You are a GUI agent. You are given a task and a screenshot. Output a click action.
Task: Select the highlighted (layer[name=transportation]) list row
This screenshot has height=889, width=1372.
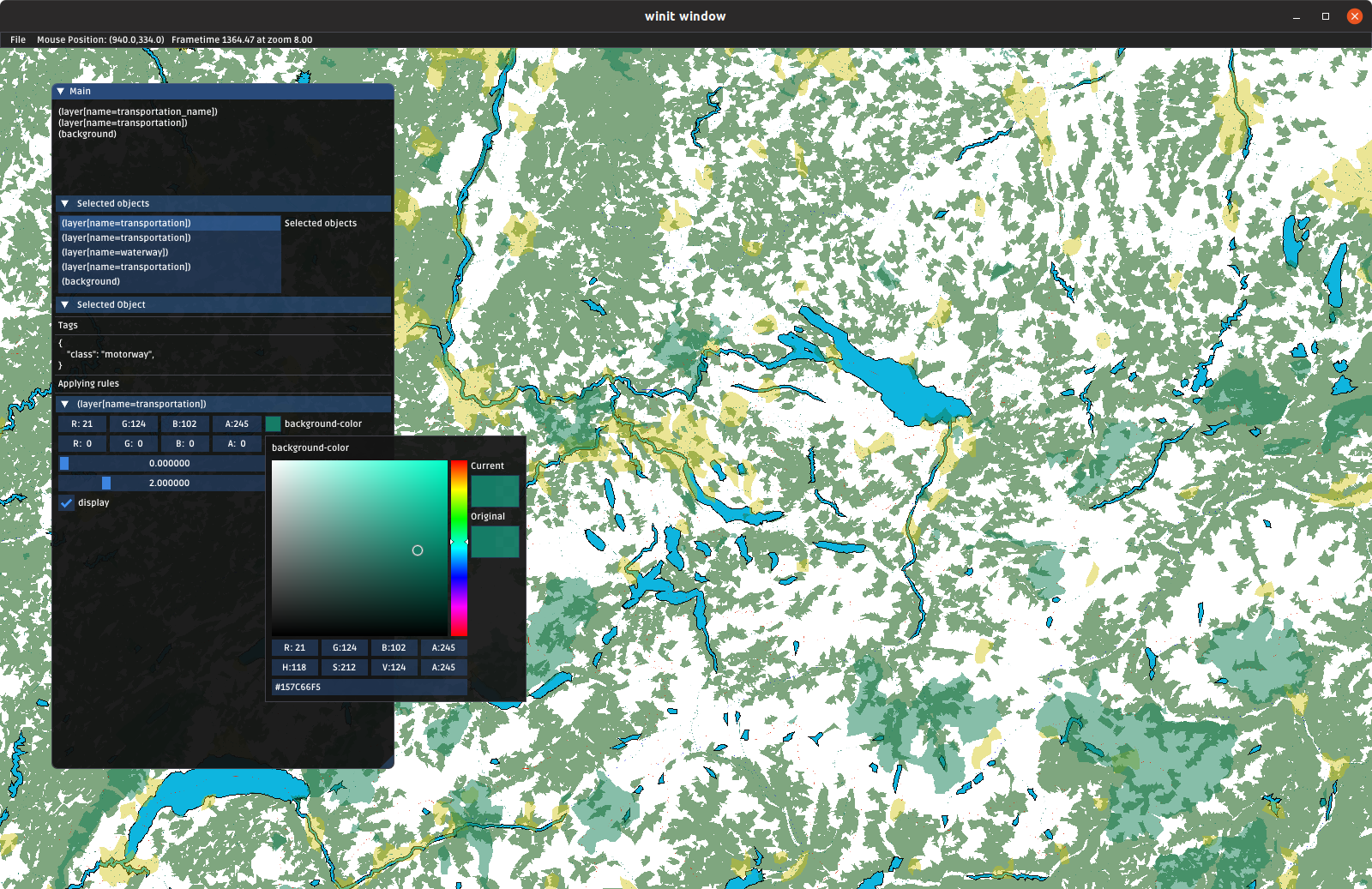coord(170,223)
